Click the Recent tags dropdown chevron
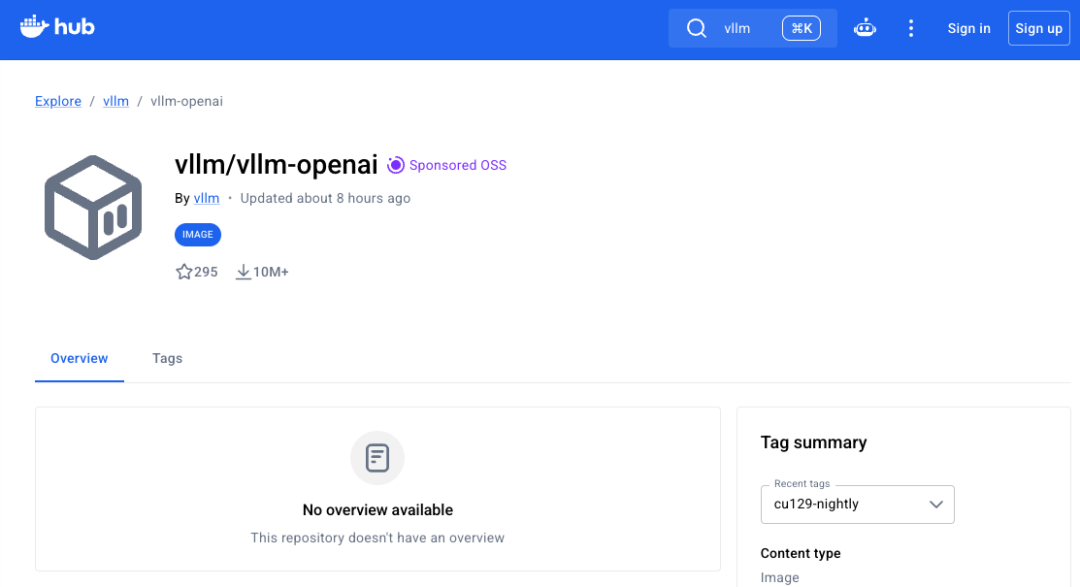 936,504
